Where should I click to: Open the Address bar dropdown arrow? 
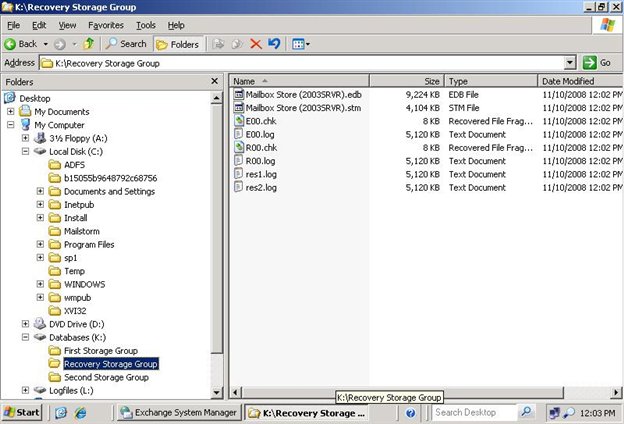pyautogui.click(x=569, y=63)
